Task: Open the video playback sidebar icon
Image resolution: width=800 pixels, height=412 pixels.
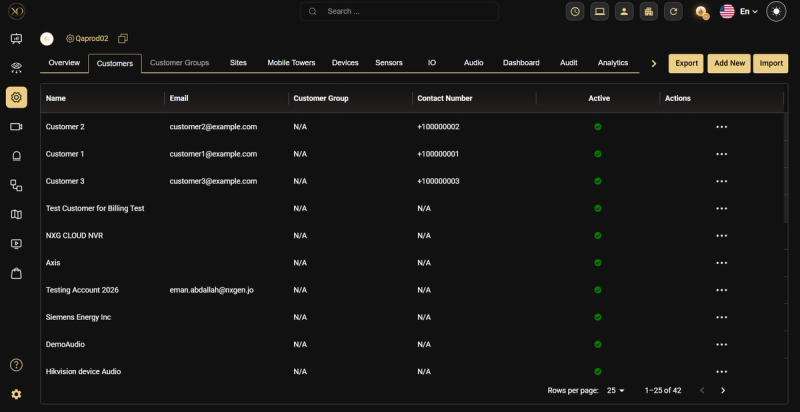Action: [16, 244]
